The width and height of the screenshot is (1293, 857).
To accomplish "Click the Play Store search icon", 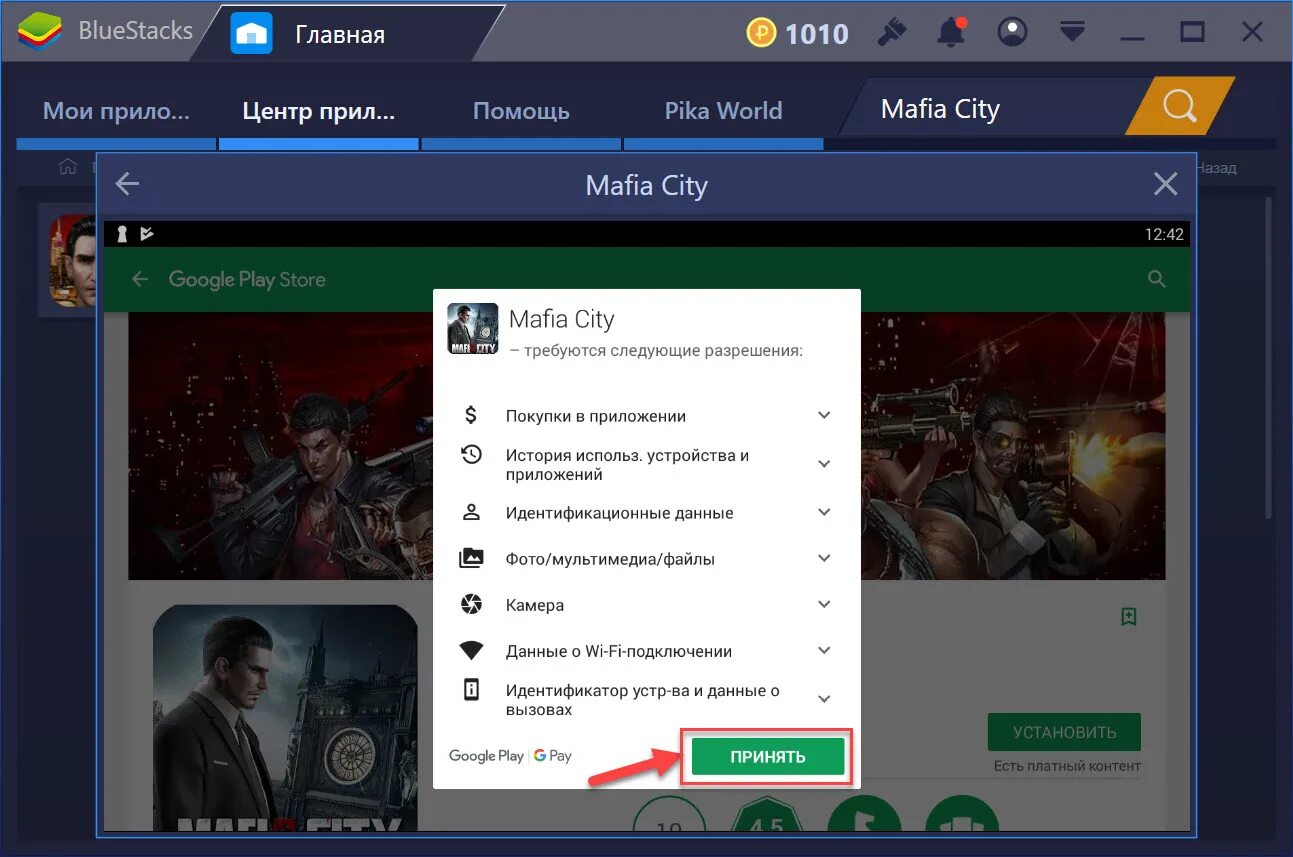I will (x=1157, y=280).
